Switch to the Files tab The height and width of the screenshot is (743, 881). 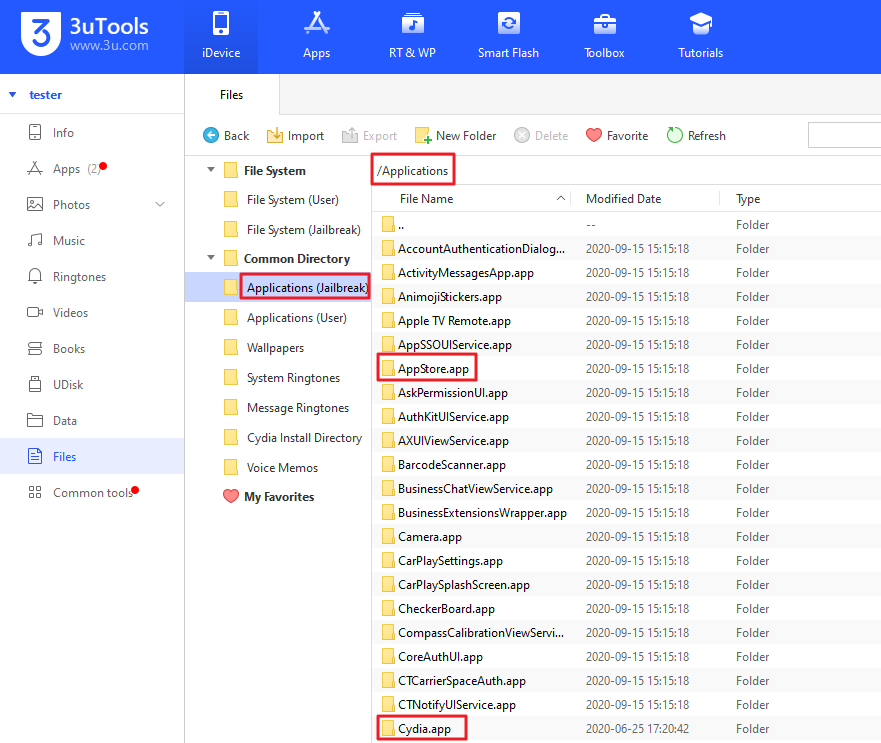click(x=231, y=94)
